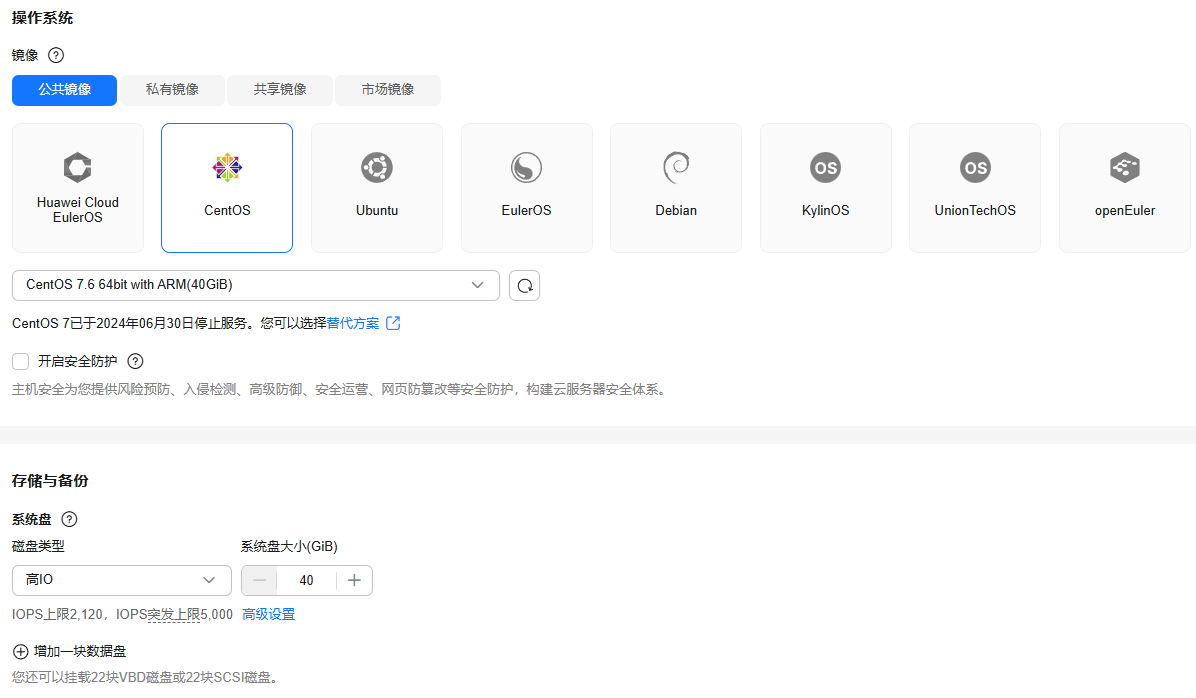Click the system disk size field showing 40
Viewport: 1196px width, 698px height.
coord(307,581)
